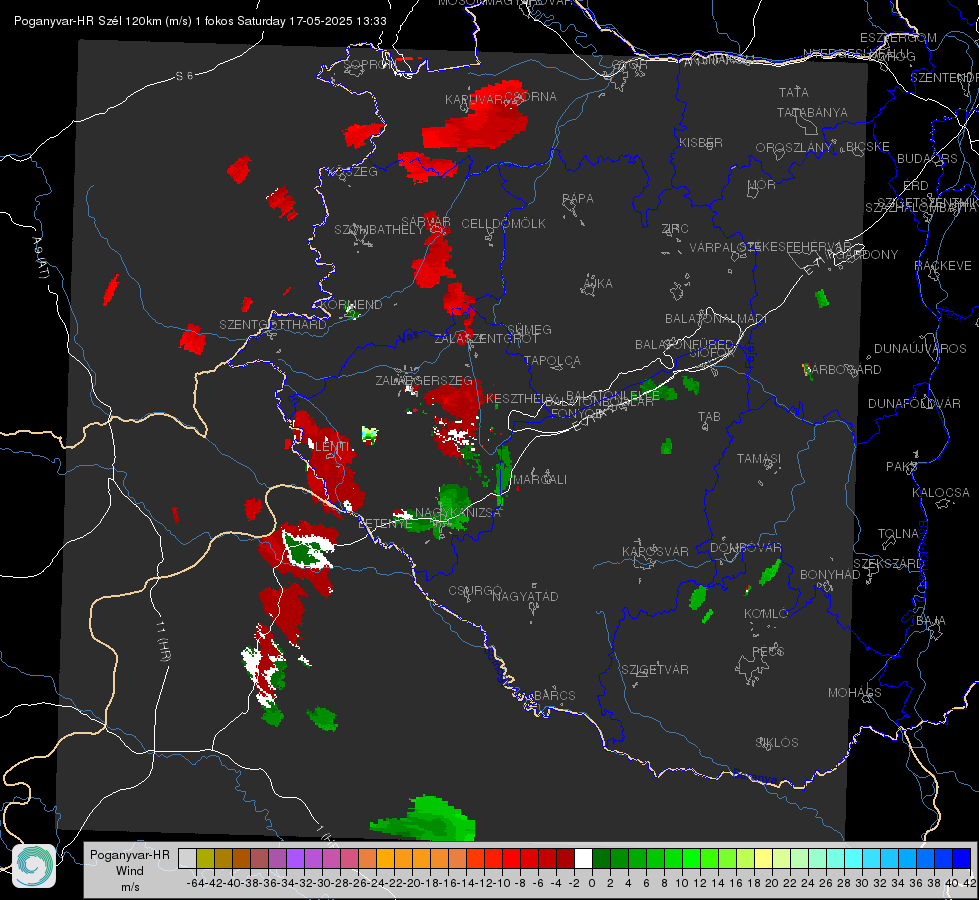Image resolution: width=979 pixels, height=900 pixels.
Task: Click the BARCS label
Action: (x=554, y=696)
